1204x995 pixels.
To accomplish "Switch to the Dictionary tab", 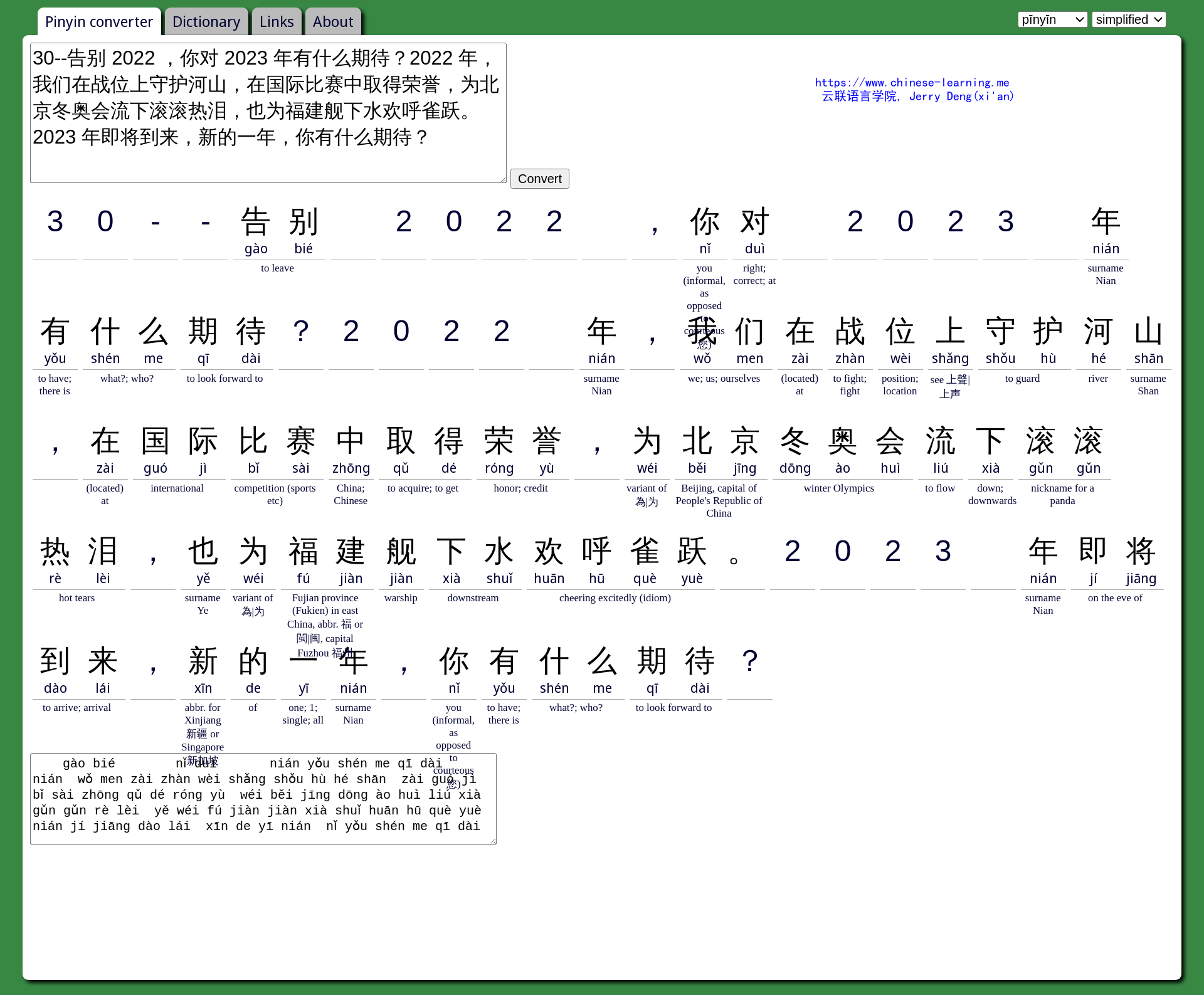I will pos(206,22).
